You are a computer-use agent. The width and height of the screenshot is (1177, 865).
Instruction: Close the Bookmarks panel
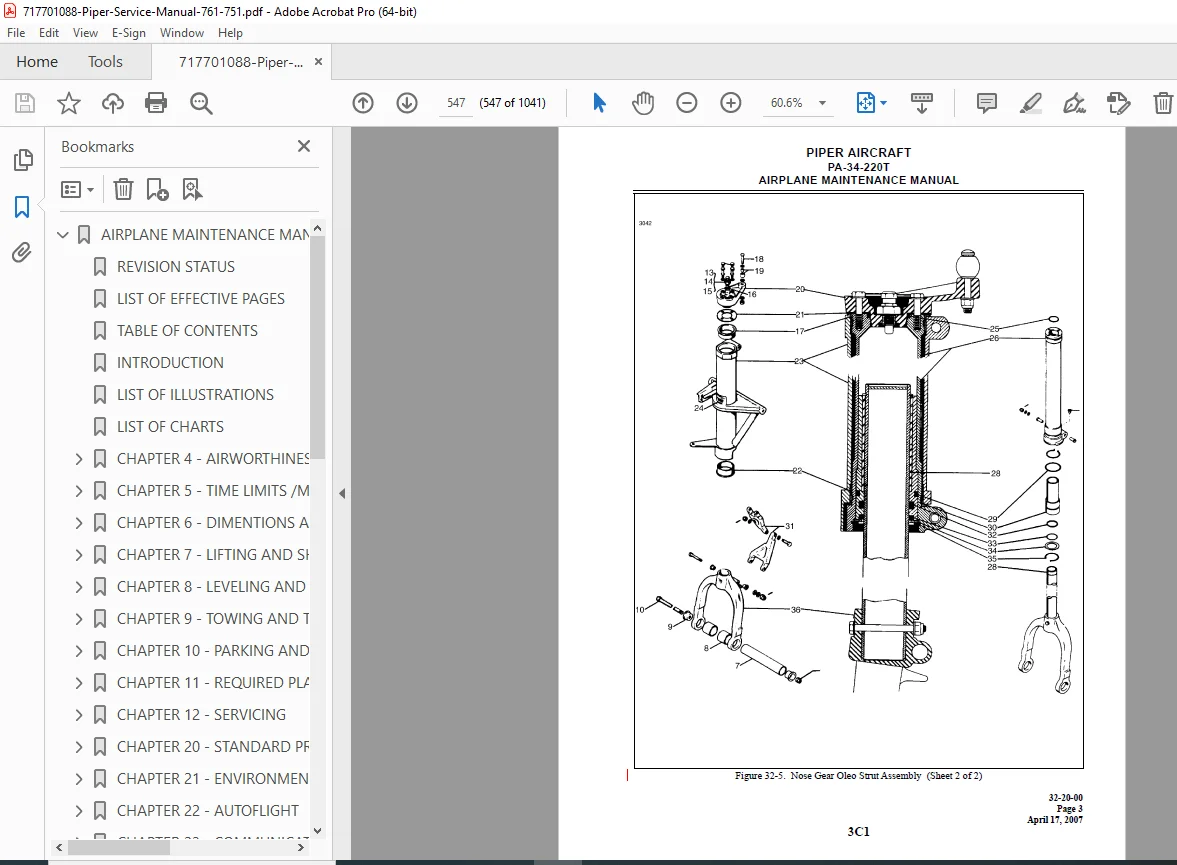click(x=304, y=146)
